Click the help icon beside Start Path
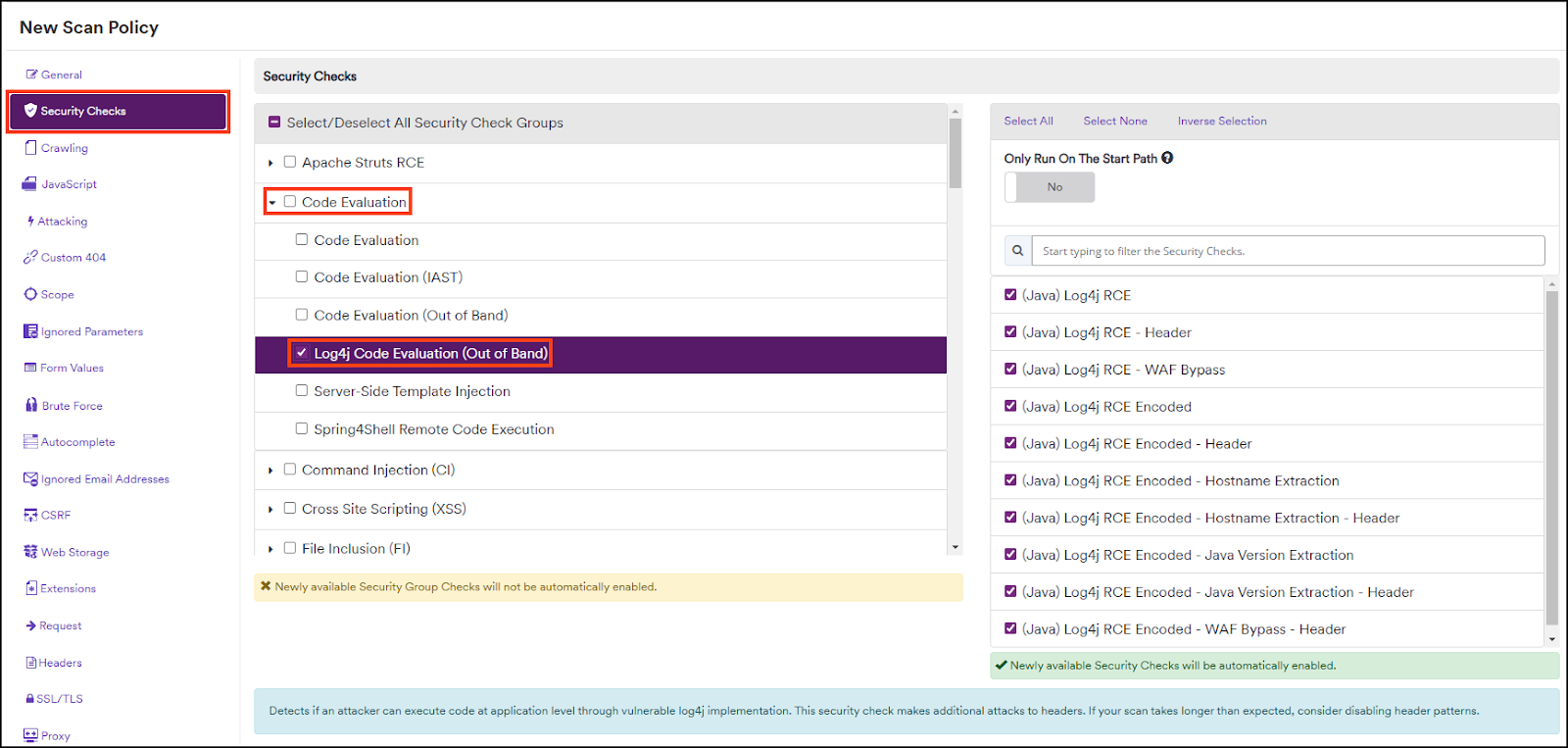The image size is (1568, 748). tap(1167, 158)
